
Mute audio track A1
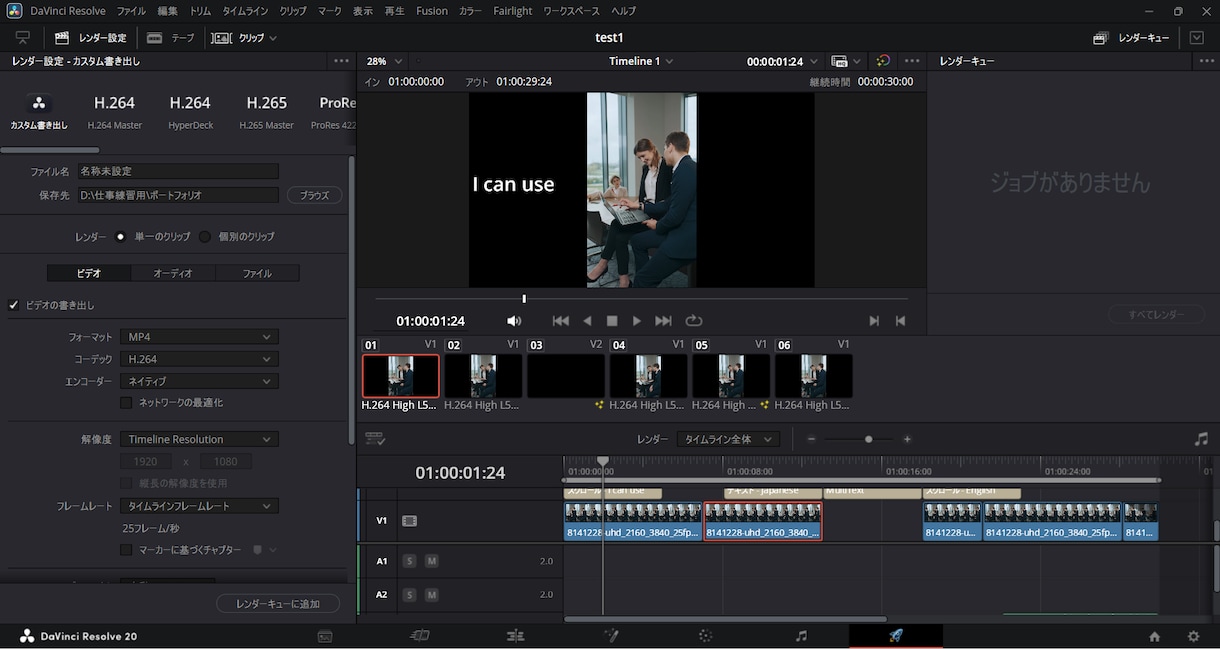[431, 561]
